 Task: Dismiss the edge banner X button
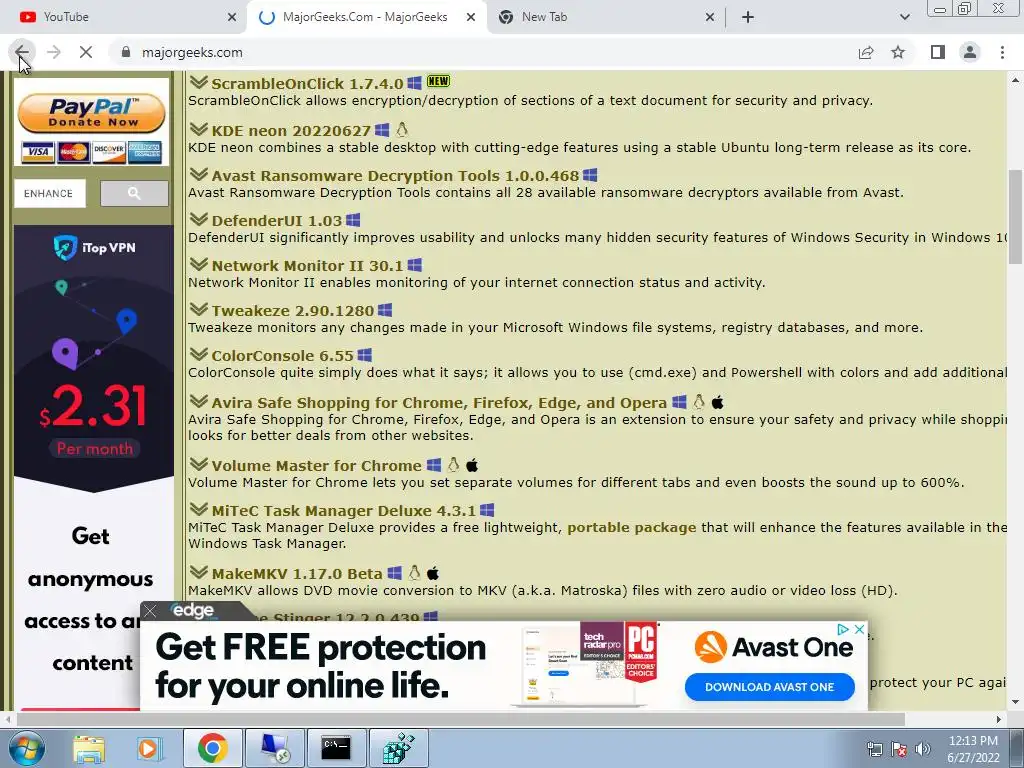(150, 611)
